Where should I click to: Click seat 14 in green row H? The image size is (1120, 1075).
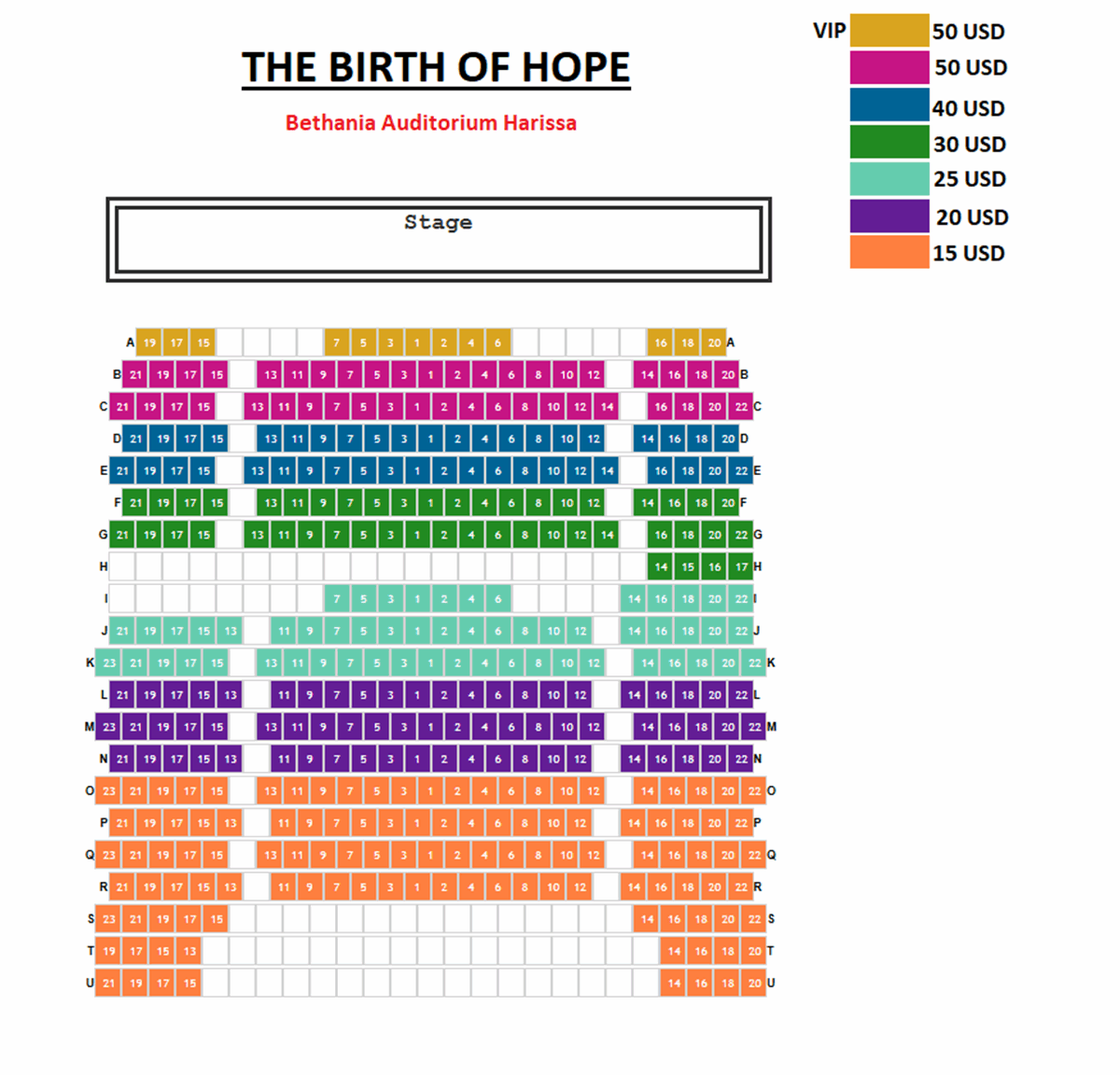click(x=661, y=566)
